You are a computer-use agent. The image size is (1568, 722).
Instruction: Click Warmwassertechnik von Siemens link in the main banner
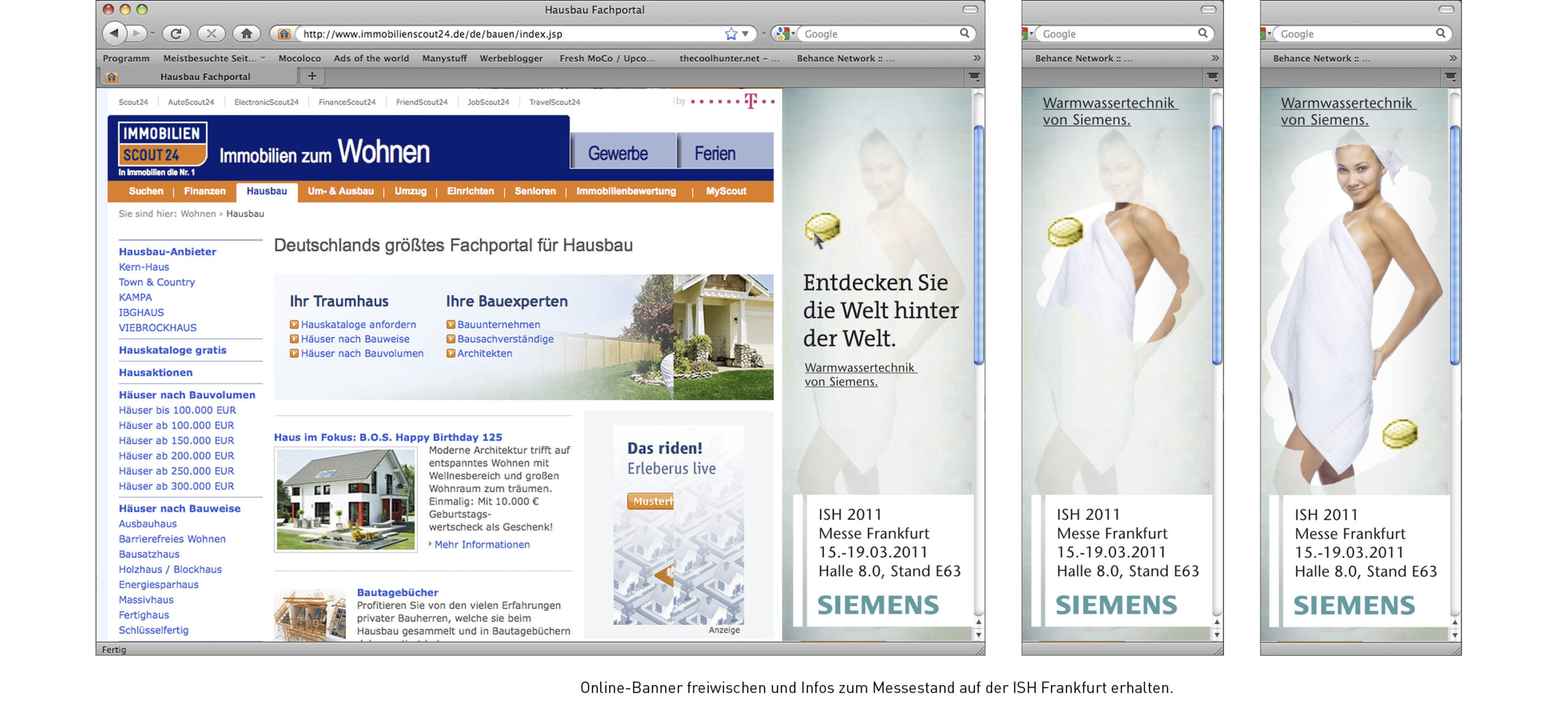pyautogui.click(x=860, y=374)
